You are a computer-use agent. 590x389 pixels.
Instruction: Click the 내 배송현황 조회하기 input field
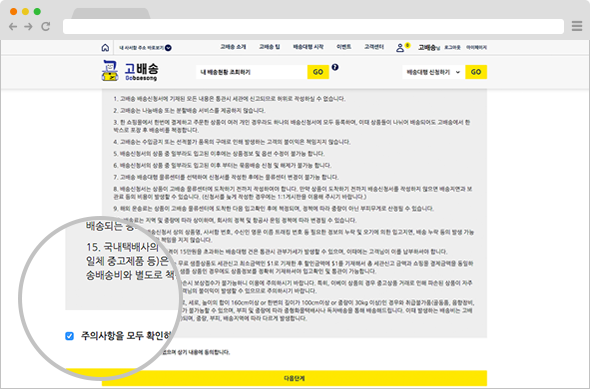(252, 72)
